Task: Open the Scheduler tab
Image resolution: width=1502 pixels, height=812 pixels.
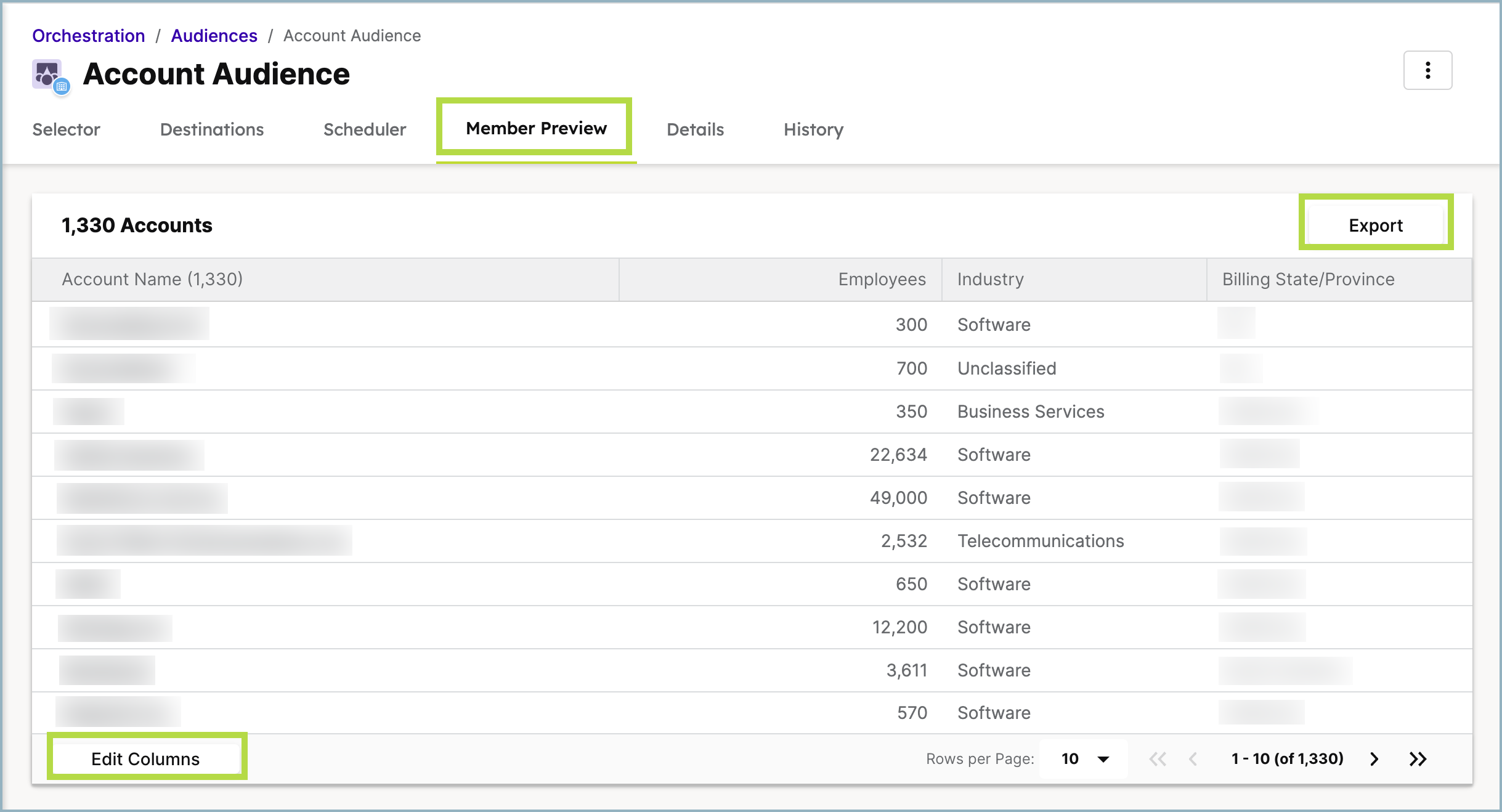Action: click(365, 129)
